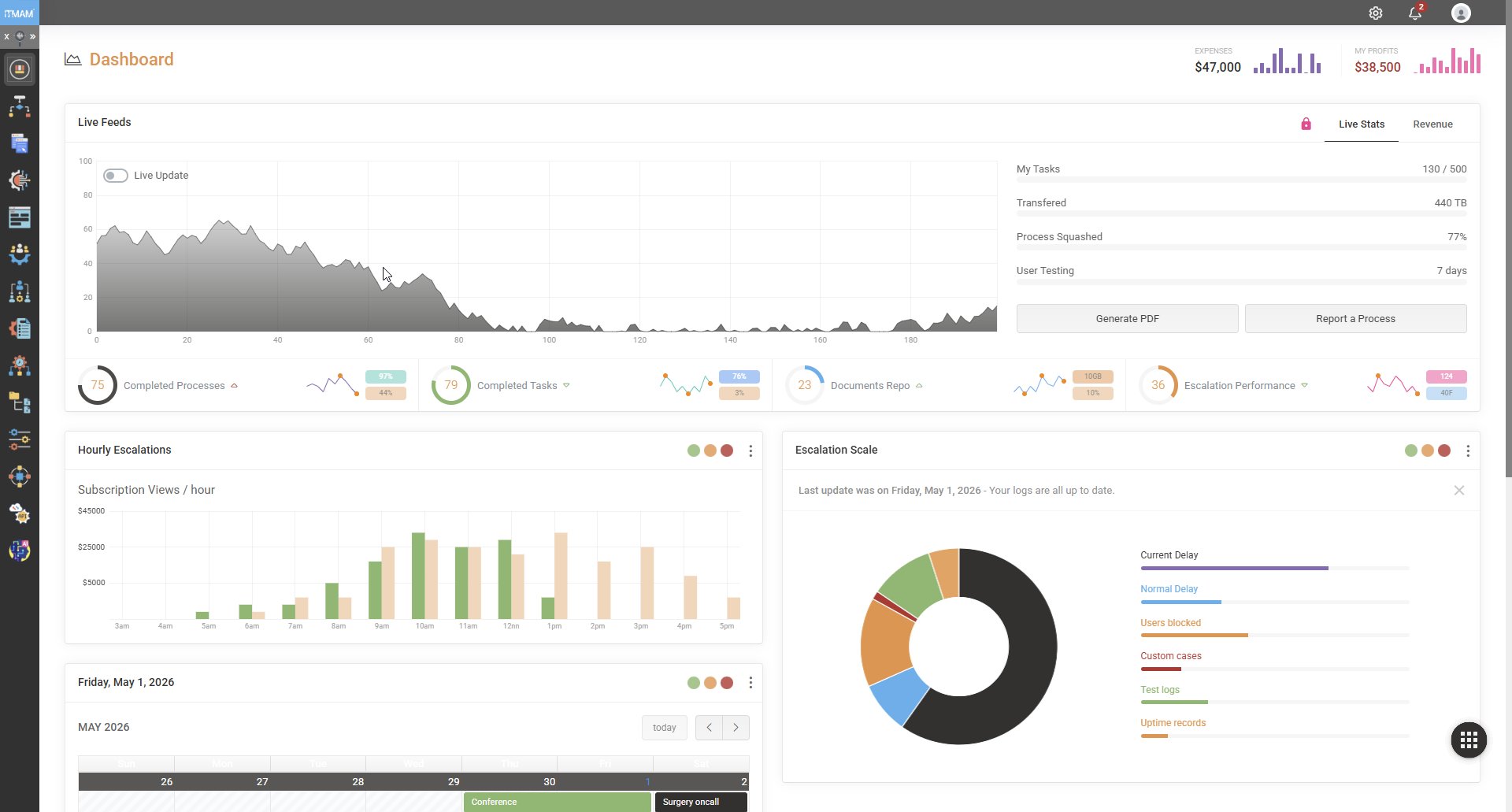Screen dimensions: 1512x812
Task: Click Users blocked progress bar
Action: pos(1275,635)
